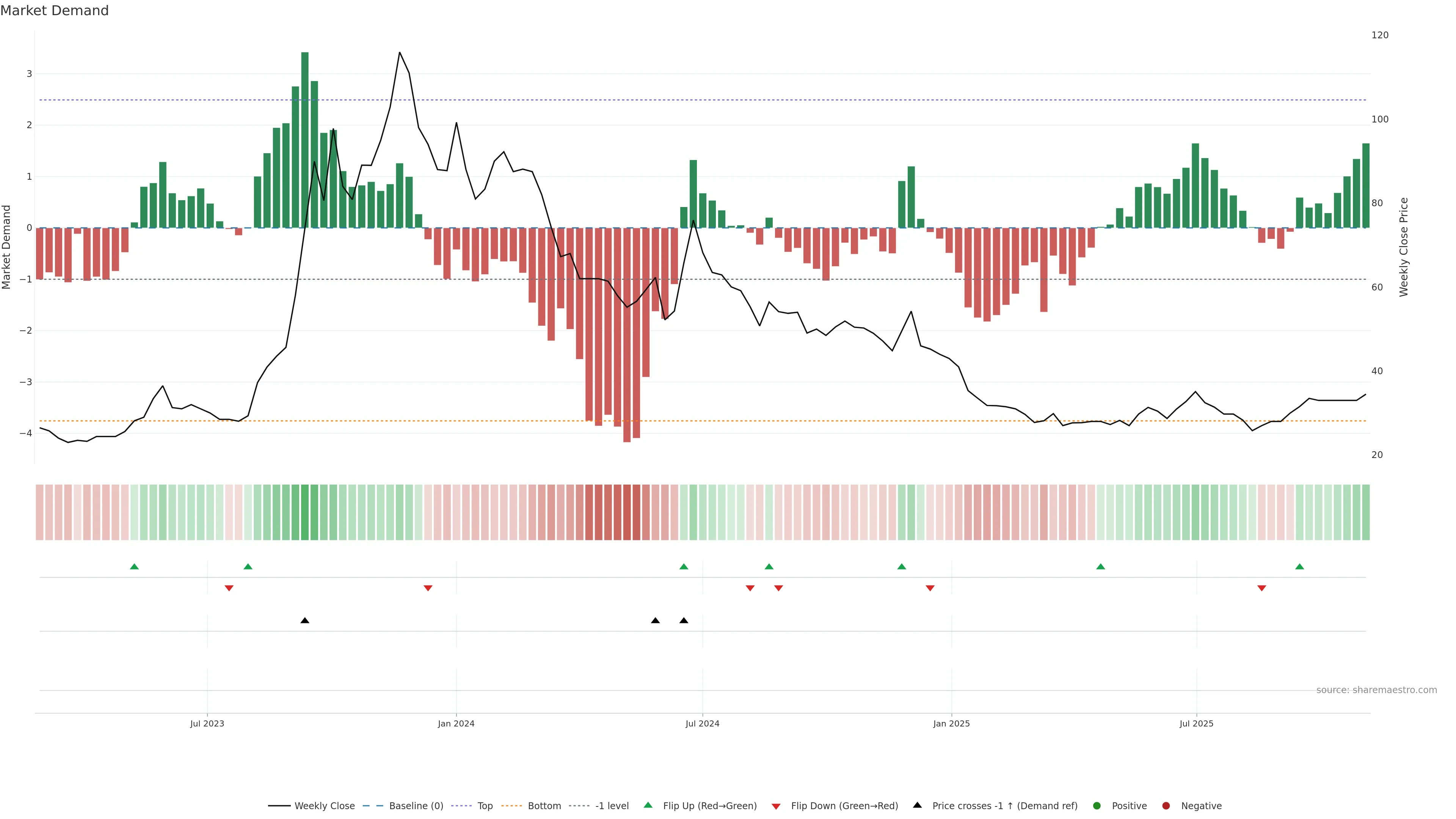Click the first black price-cross marker after Jul 2023
The width and height of the screenshot is (1456, 819).
click(x=304, y=621)
